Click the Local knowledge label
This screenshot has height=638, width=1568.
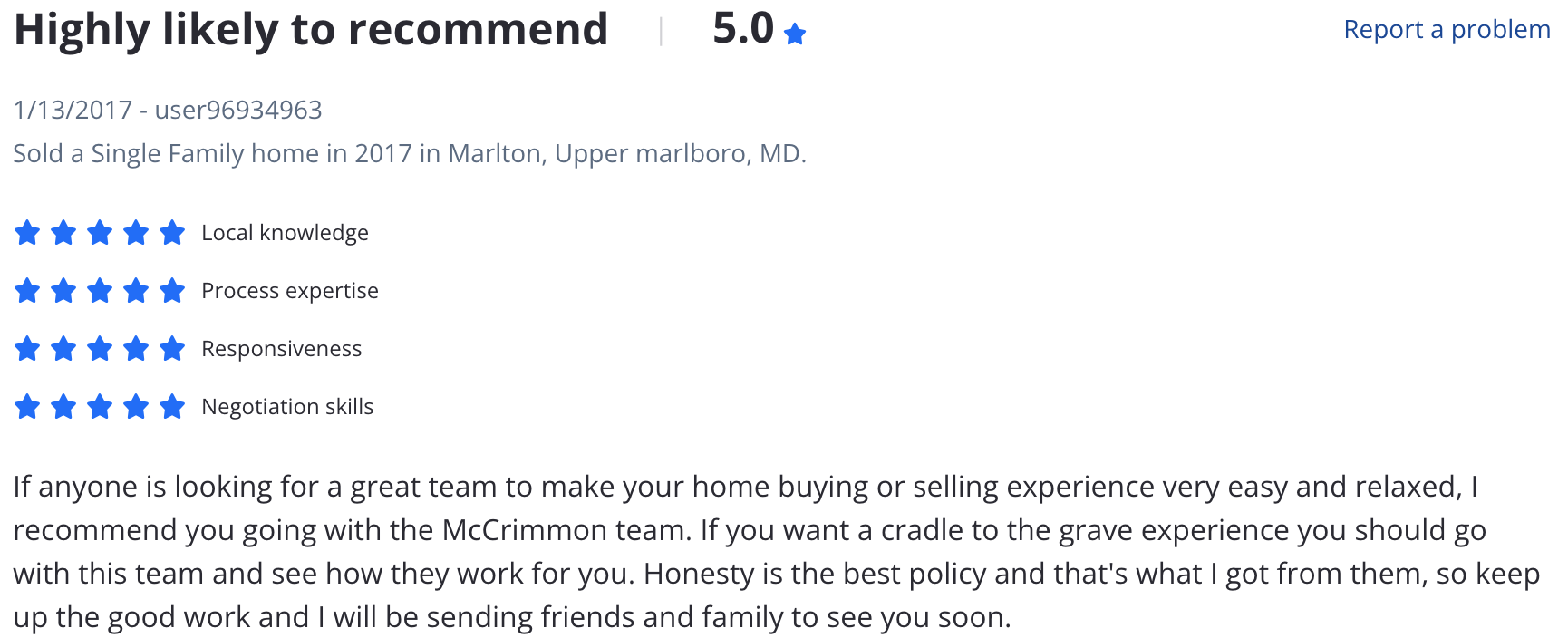click(285, 233)
